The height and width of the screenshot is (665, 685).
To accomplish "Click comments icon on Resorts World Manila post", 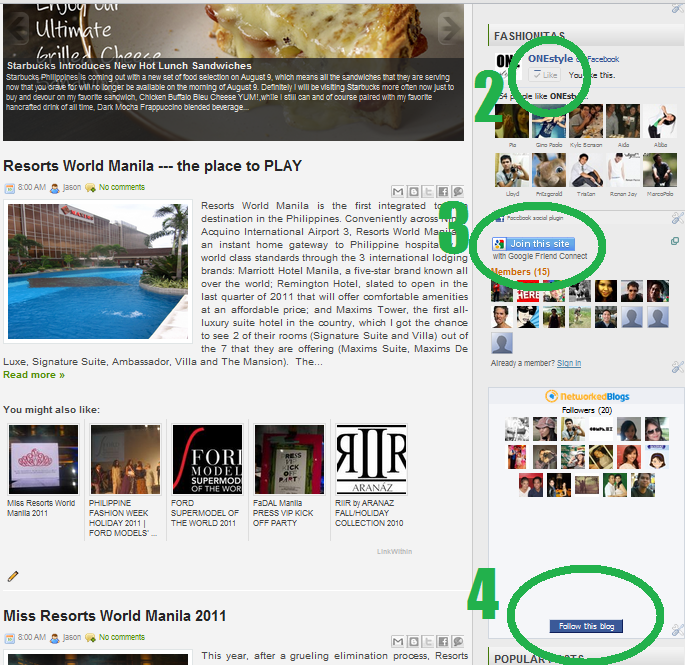I will point(90,188).
